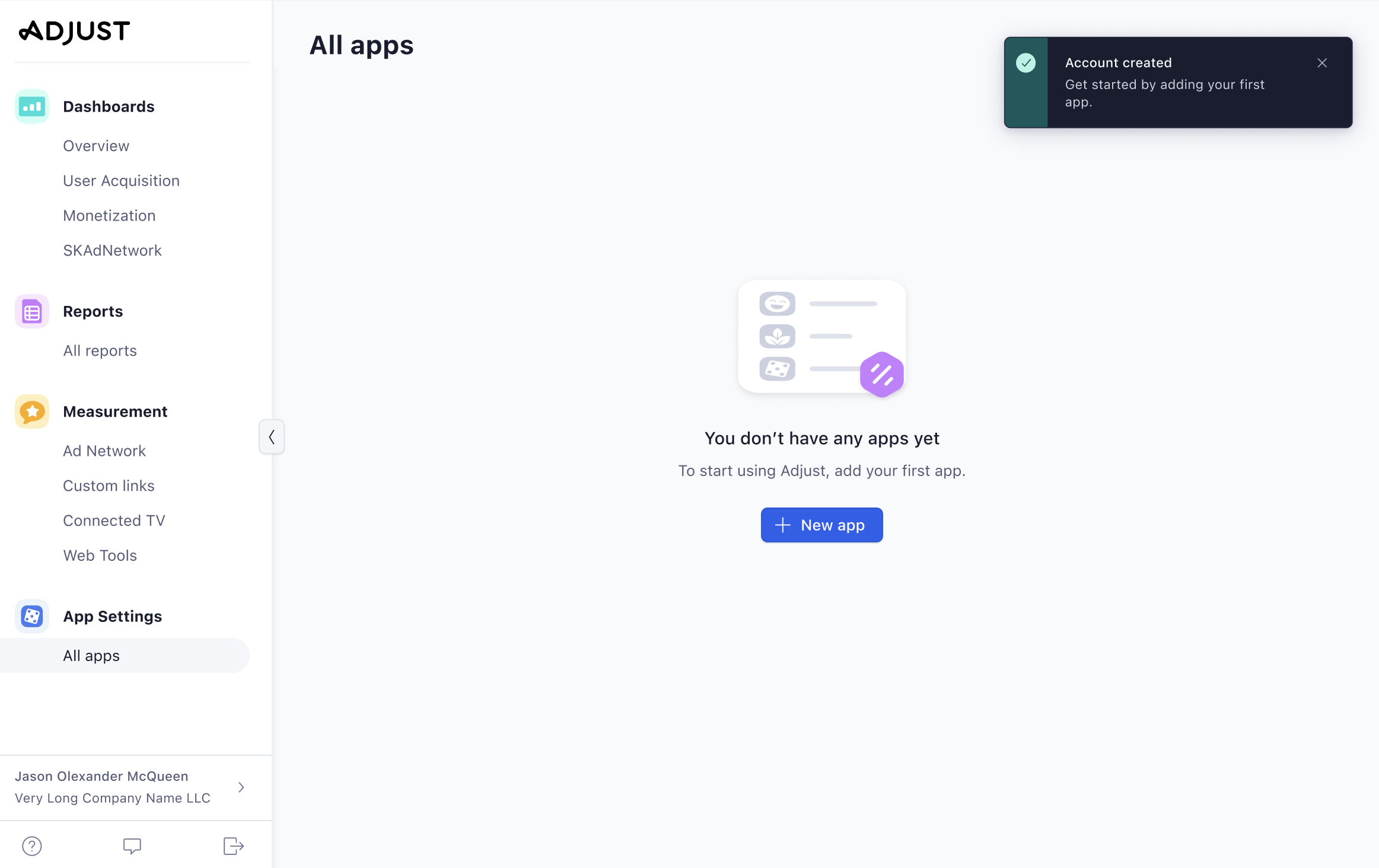Select the Monetization dashboard
Screen dimensions: 1379x868
point(109,215)
